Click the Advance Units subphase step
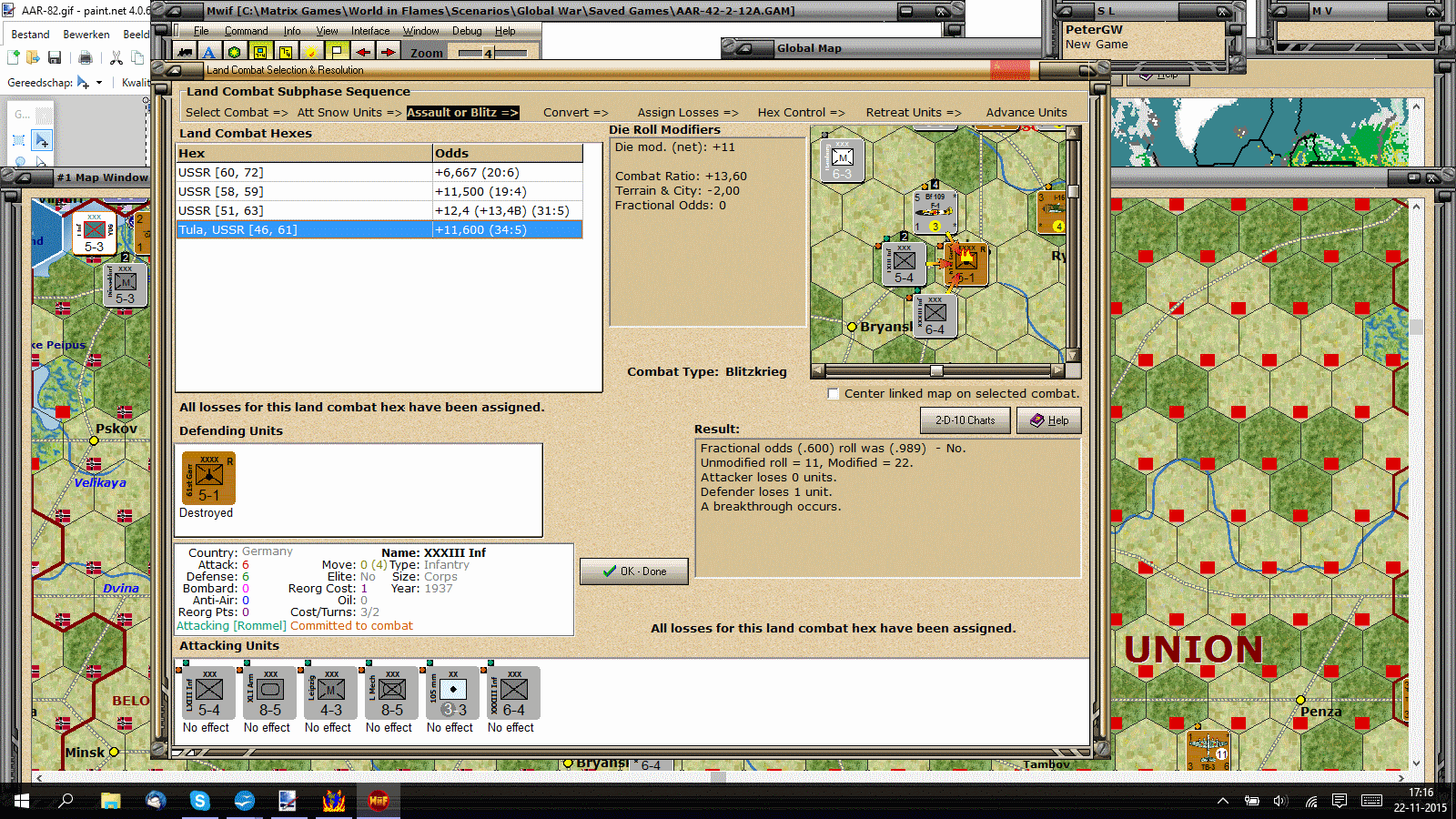1456x819 pixels. point(1026,113)
